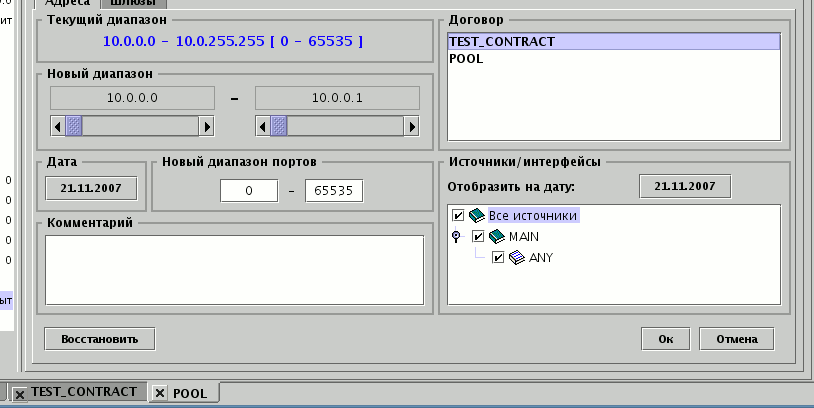The width and height of the screenshot is (814, 408).
Task: Toggle the Все источники checkbox
Action: [458, 216]
